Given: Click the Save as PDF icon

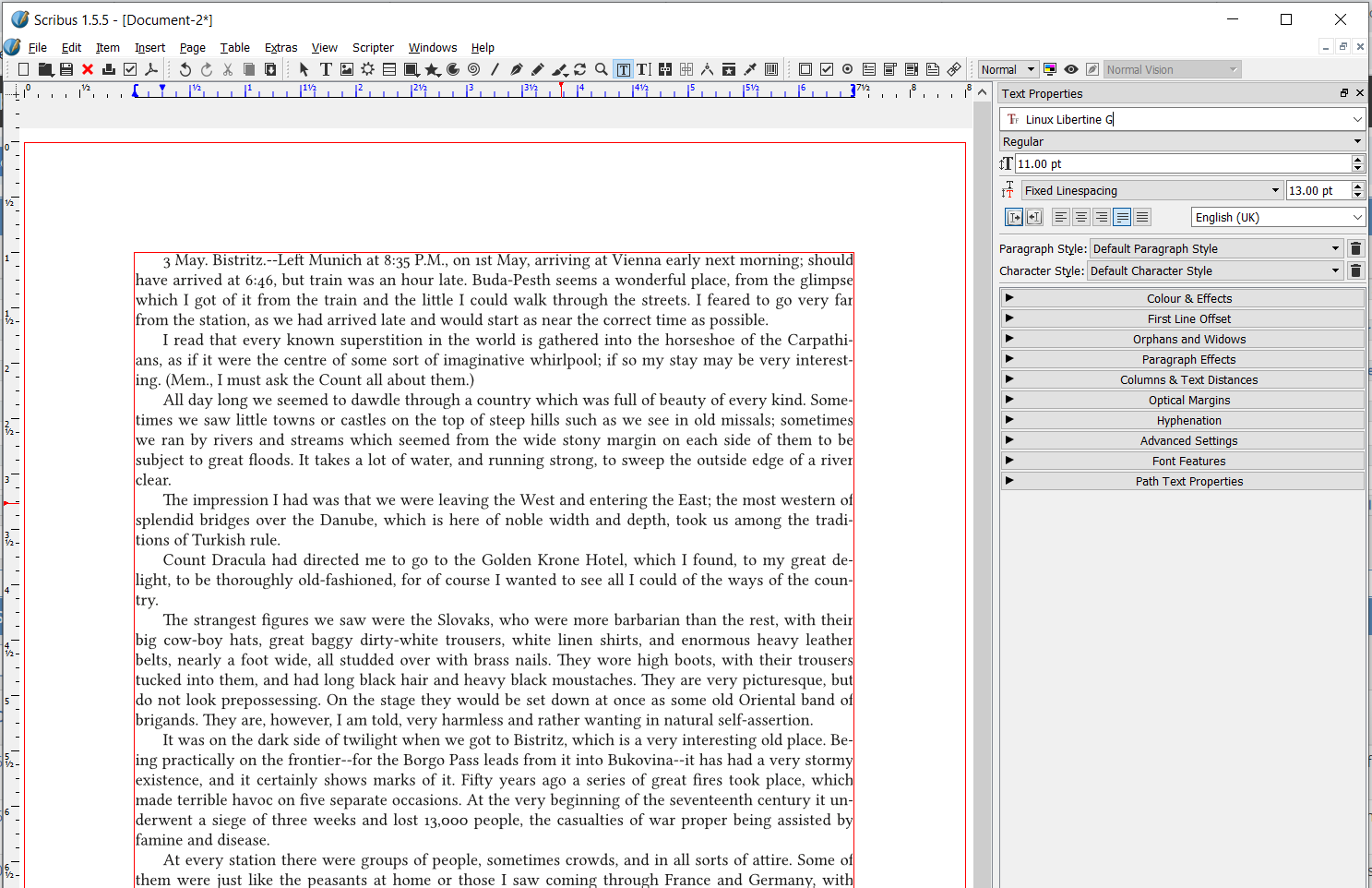Looking at the screenshot, I should tap(151, 69).
